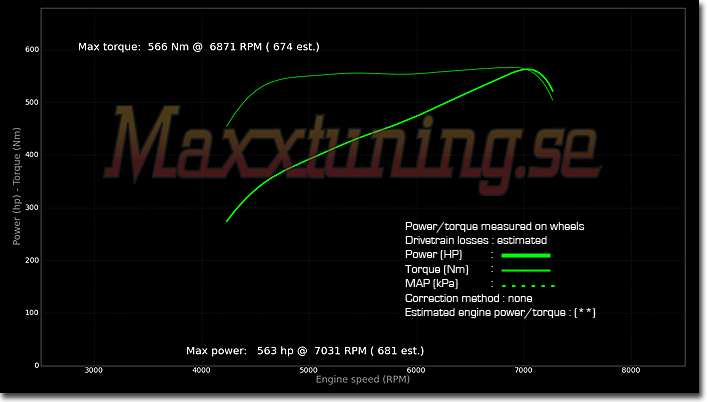Click the 7000 RPM x-axis tick label

(x=523, y=370)
